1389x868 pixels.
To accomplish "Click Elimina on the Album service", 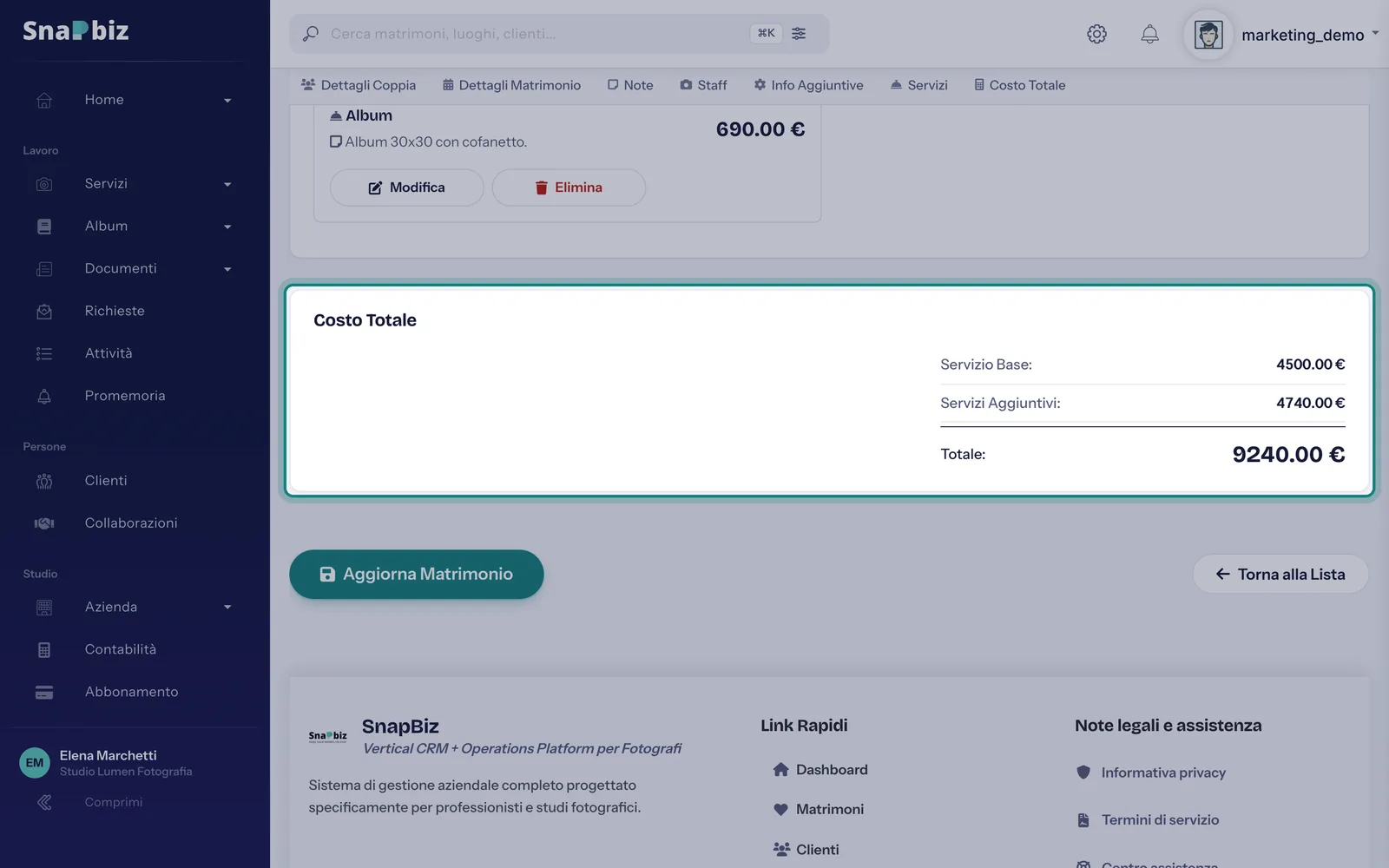I will pyautogui.click(x=569, y=187).
